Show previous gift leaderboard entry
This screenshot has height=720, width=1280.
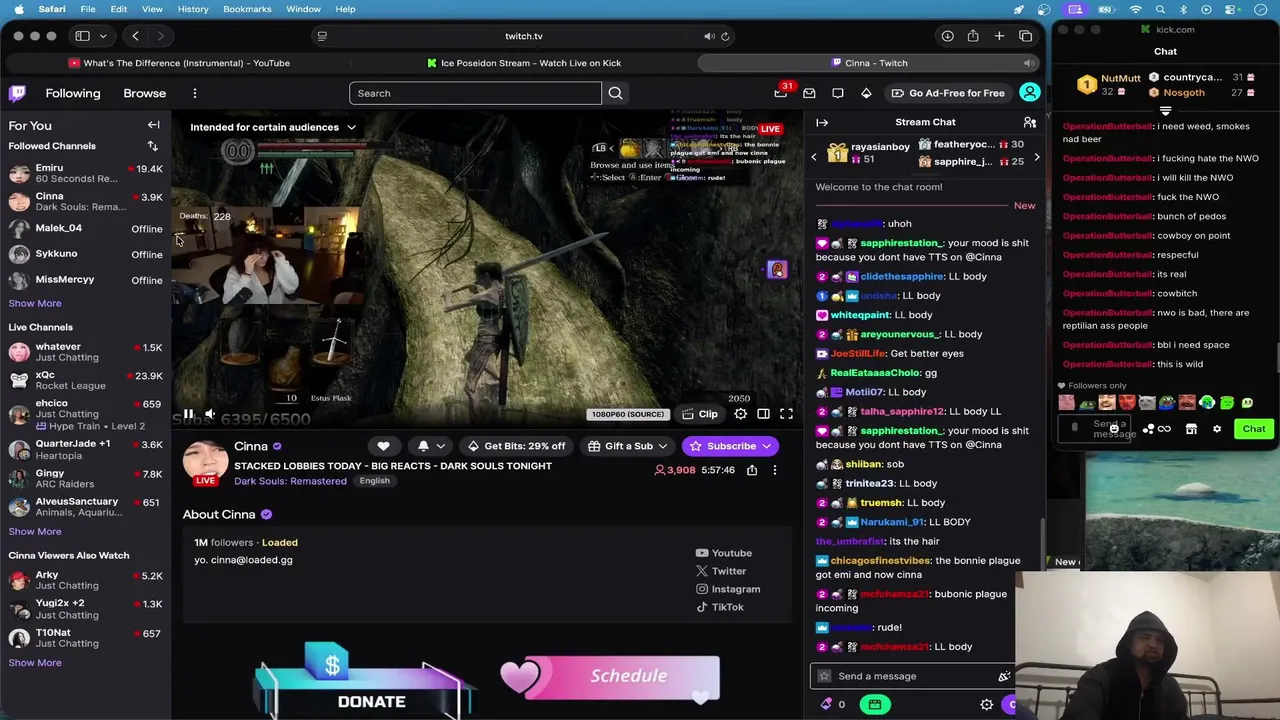coord(814,157)
